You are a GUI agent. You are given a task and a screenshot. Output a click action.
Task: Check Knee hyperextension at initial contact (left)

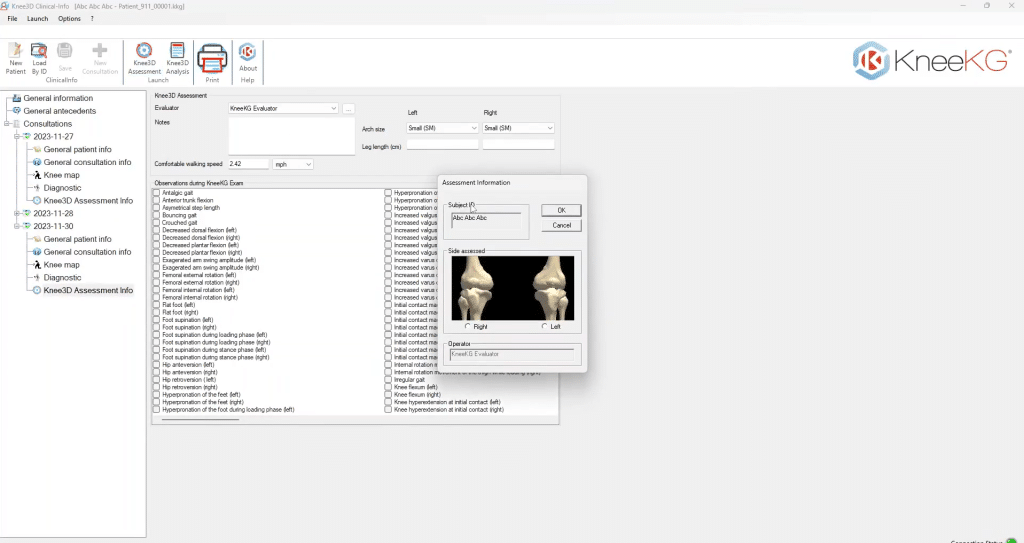point(388,403)
